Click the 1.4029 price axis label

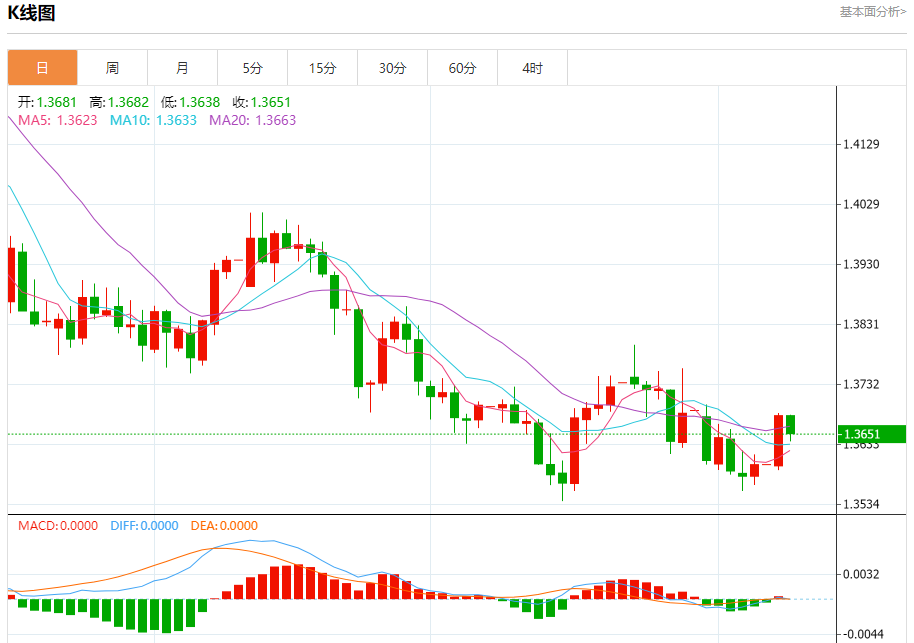pos(861,204)
